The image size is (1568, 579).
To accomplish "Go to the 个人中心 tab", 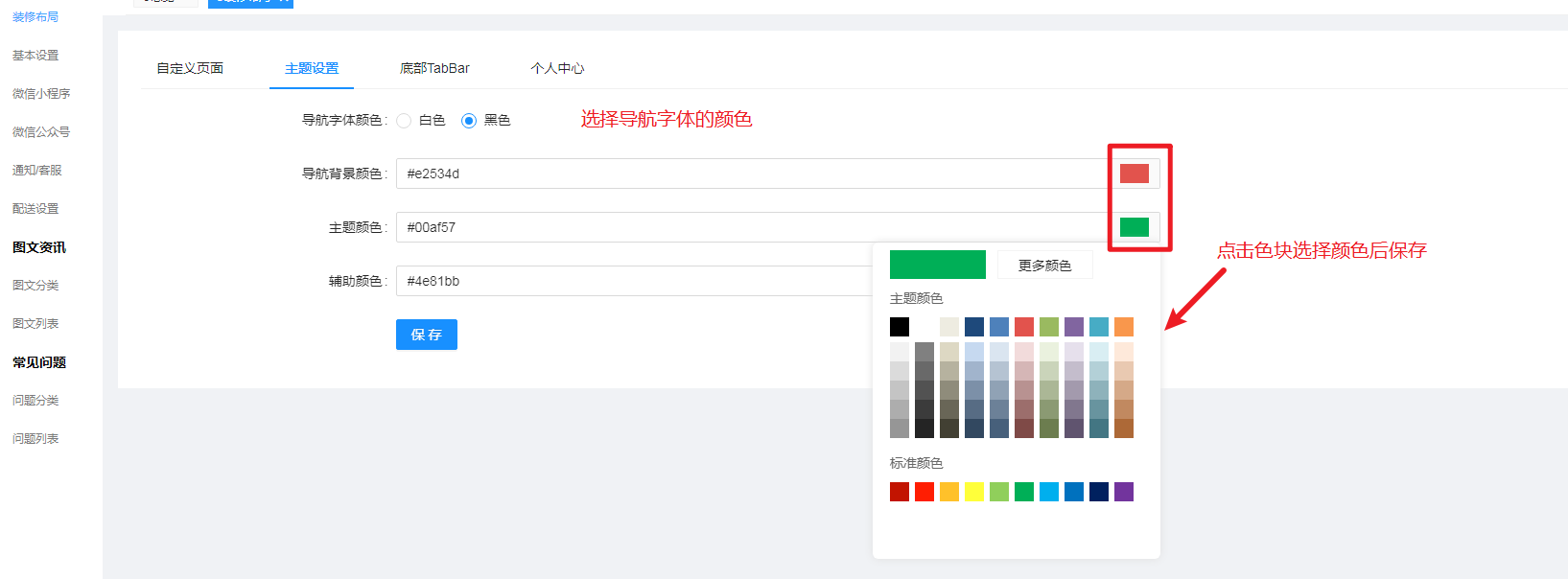I will (557, 68).
